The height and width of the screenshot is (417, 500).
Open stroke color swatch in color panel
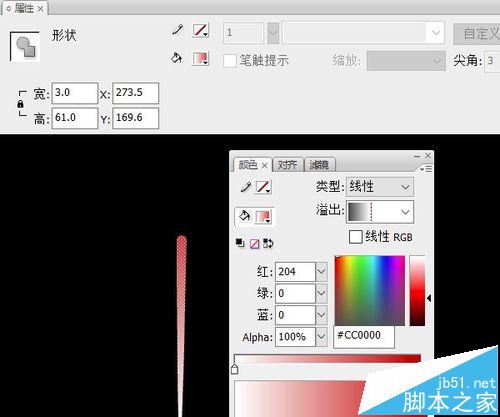pyautogui.click(x=263, y=187)
